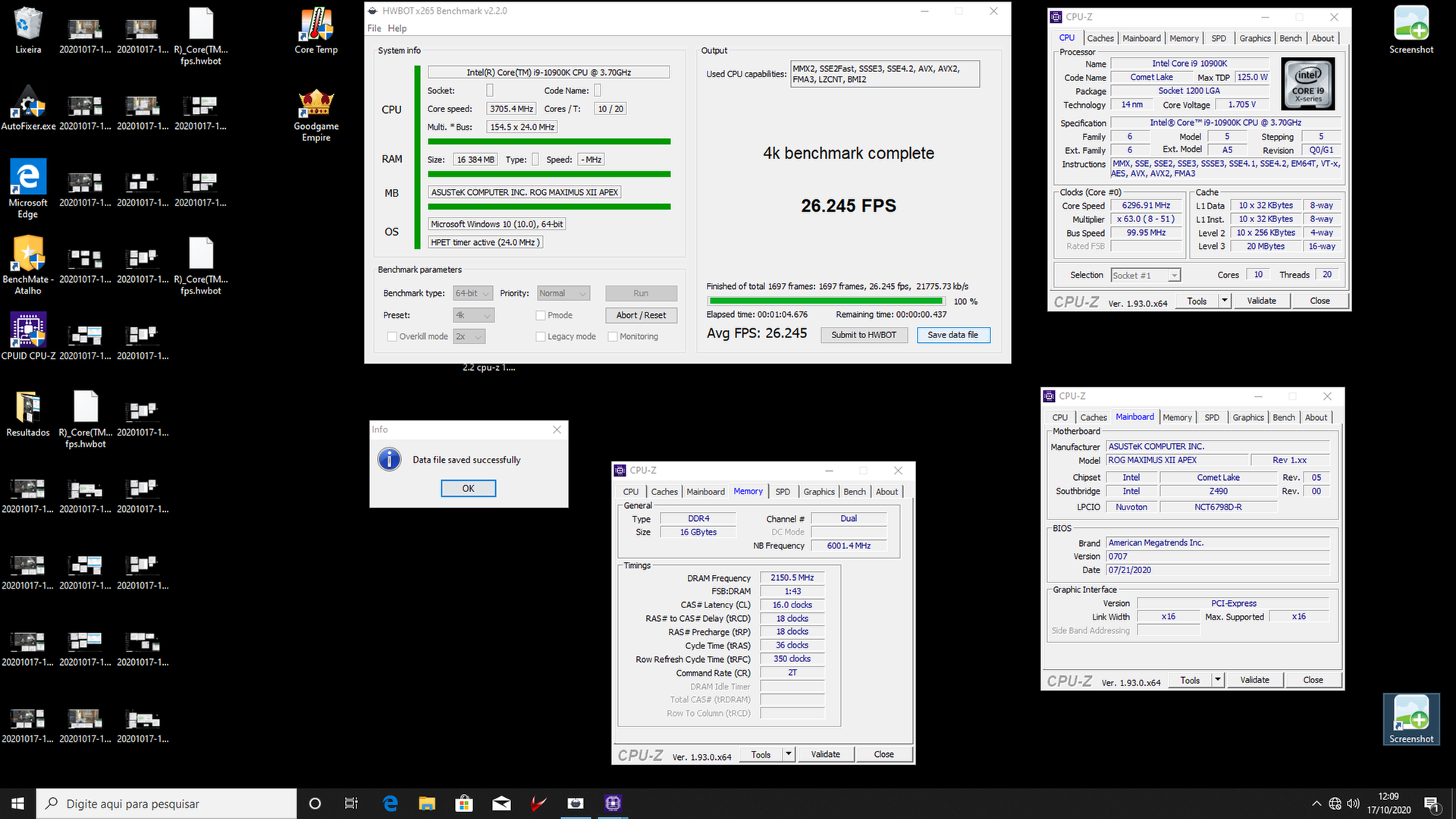Image resolution: width=1456 pixels, height=819 pixels.
Task: Click the network globe tray icon
Action: pos(1335,803)
